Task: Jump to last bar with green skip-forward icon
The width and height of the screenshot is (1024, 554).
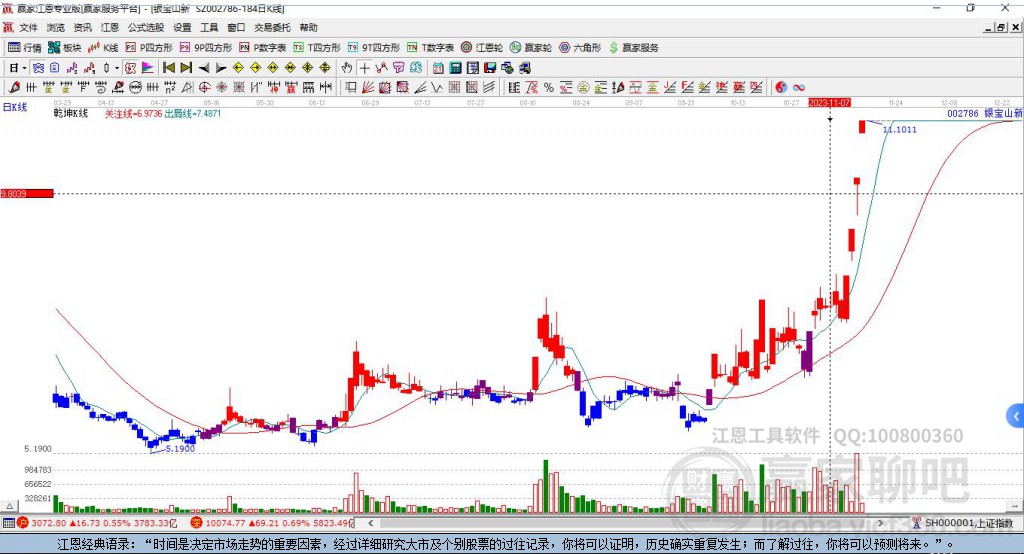Action: tap(186, 67)
